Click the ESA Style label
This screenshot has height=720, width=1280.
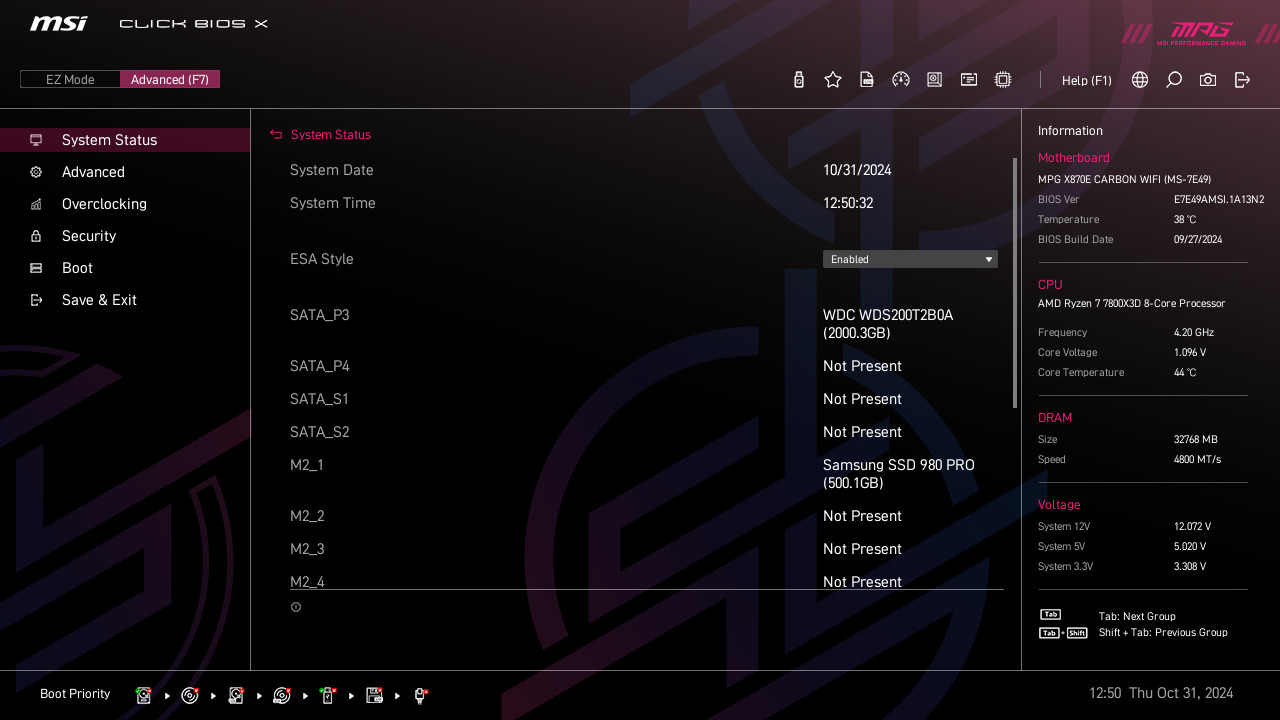(x=322, y=259)
